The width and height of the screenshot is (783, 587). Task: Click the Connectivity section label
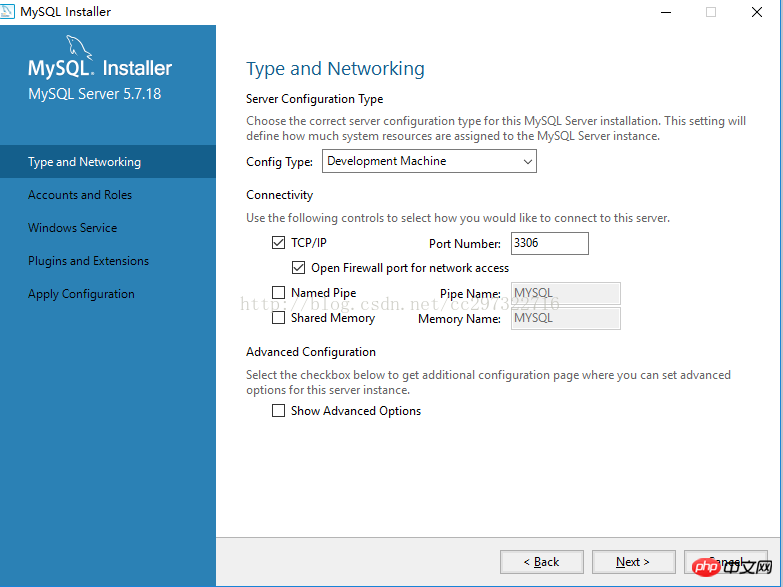coord(280,195)
